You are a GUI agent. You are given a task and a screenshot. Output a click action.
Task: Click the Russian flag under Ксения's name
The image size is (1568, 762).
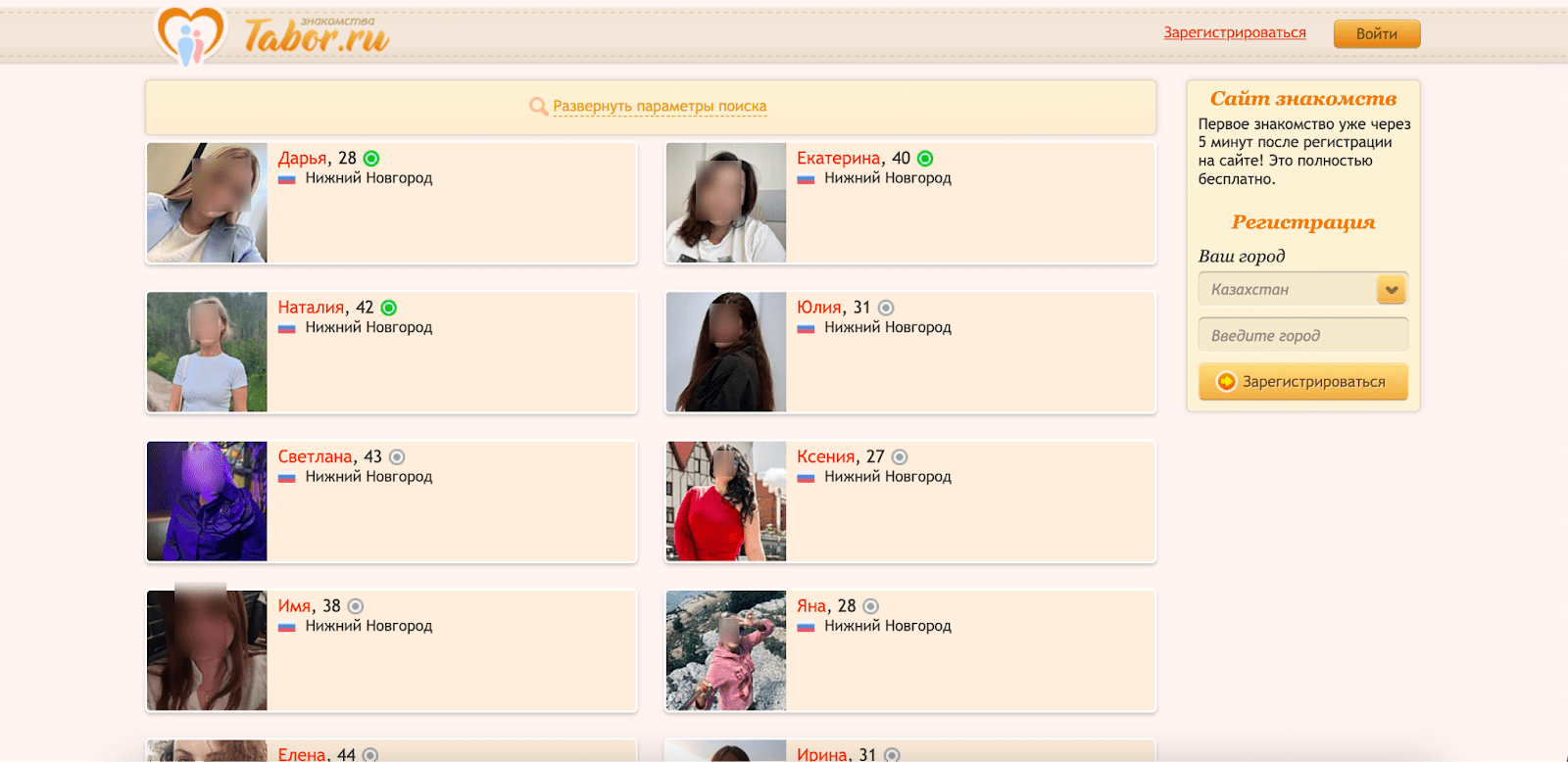click(806, 478)
